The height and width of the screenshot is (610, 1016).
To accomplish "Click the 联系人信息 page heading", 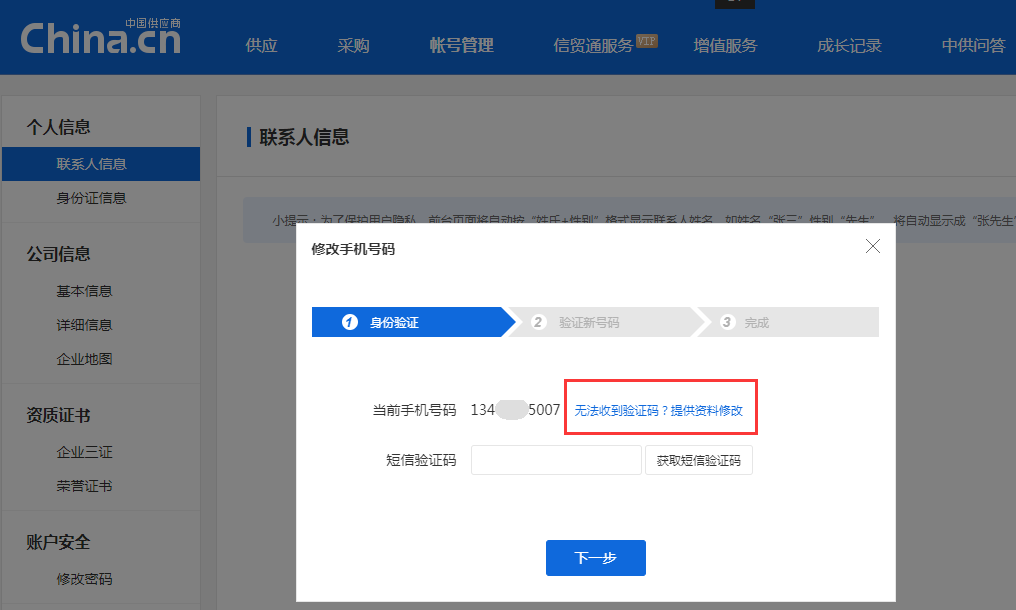I will pos(304,137).
